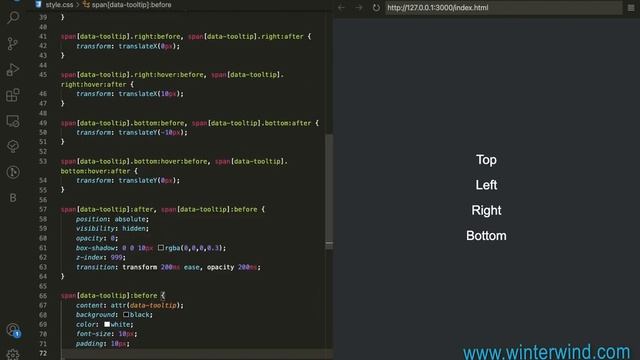Open the Testing checkmark view
640x360 pixels.
(13, 146)
